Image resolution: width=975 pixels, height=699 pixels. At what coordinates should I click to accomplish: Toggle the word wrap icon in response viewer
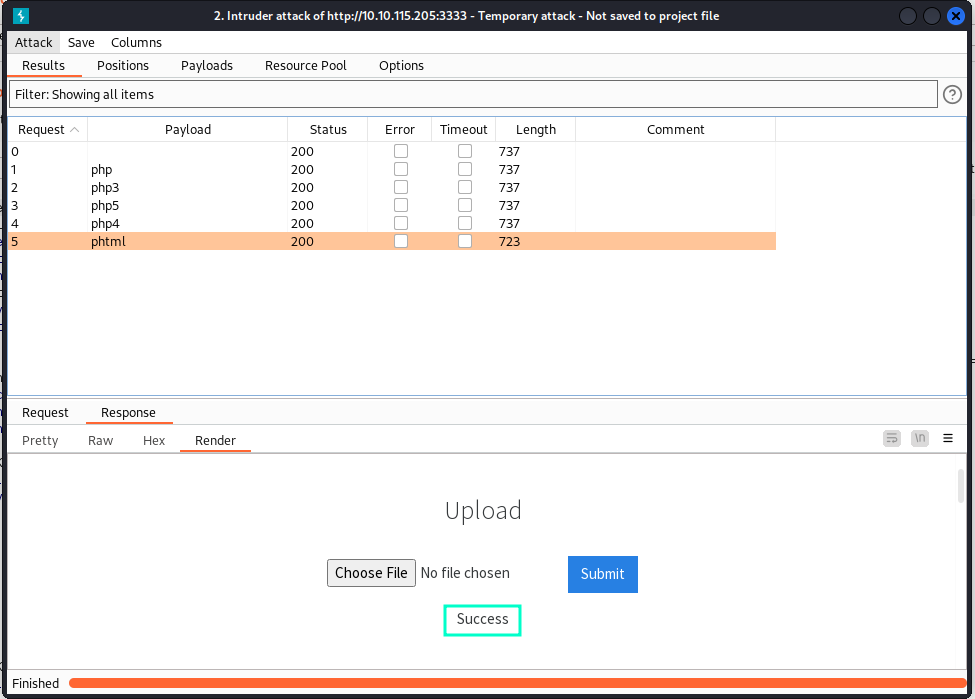(892, 438)
